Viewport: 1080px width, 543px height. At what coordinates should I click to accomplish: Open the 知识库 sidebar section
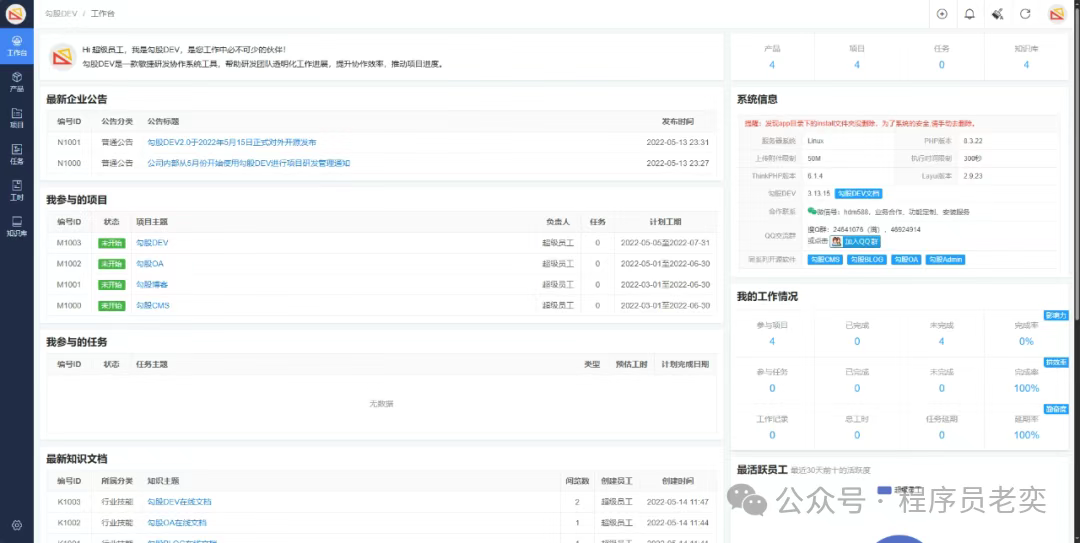[16, 226]
